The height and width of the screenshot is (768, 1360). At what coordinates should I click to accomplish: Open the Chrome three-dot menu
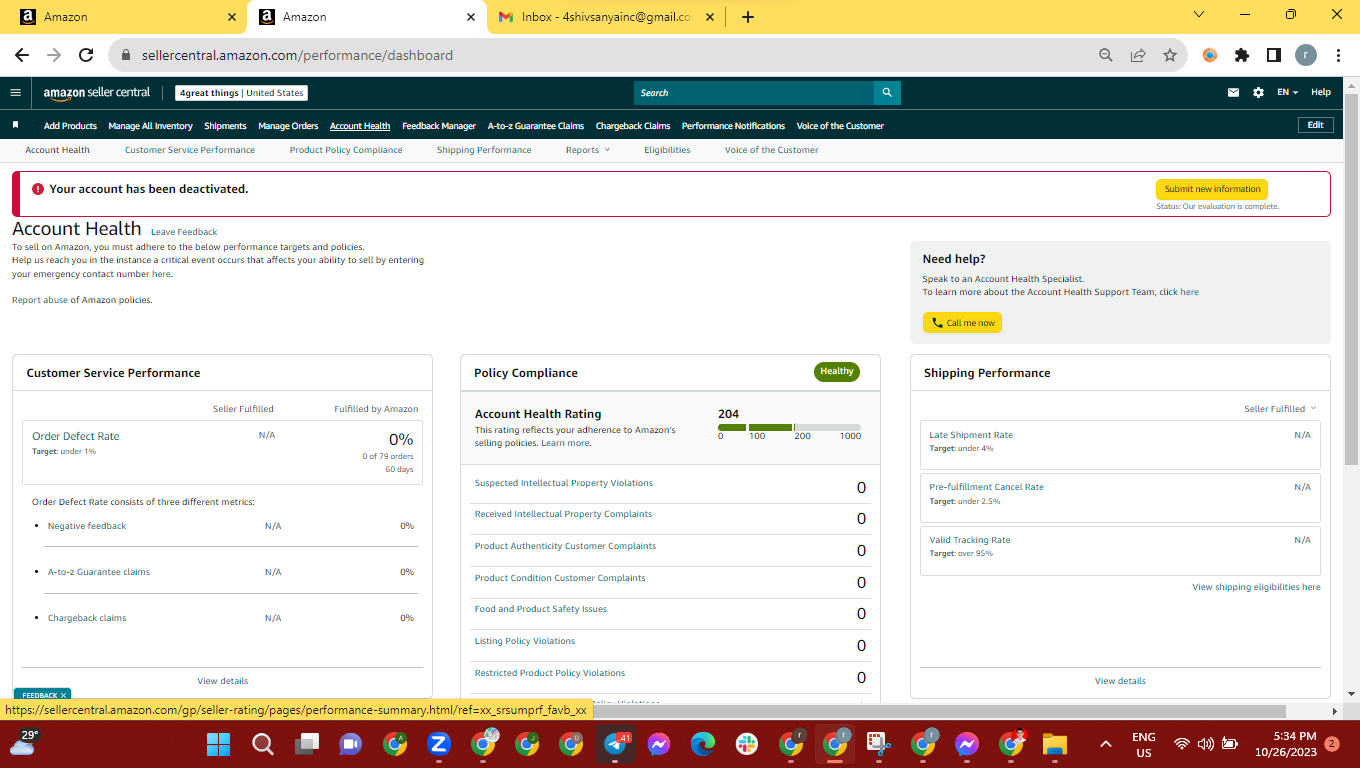pyautogui.click(x=1337, y=56)
